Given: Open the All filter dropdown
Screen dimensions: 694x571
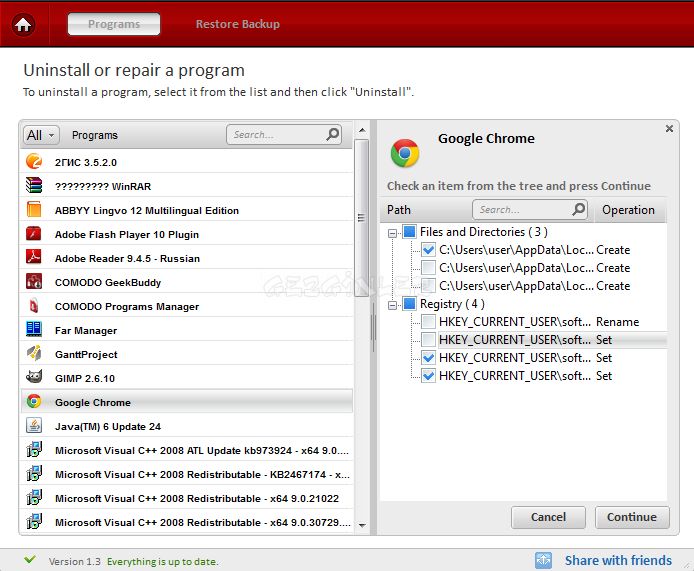Looking at the screenshot, I should pos(40,135).
